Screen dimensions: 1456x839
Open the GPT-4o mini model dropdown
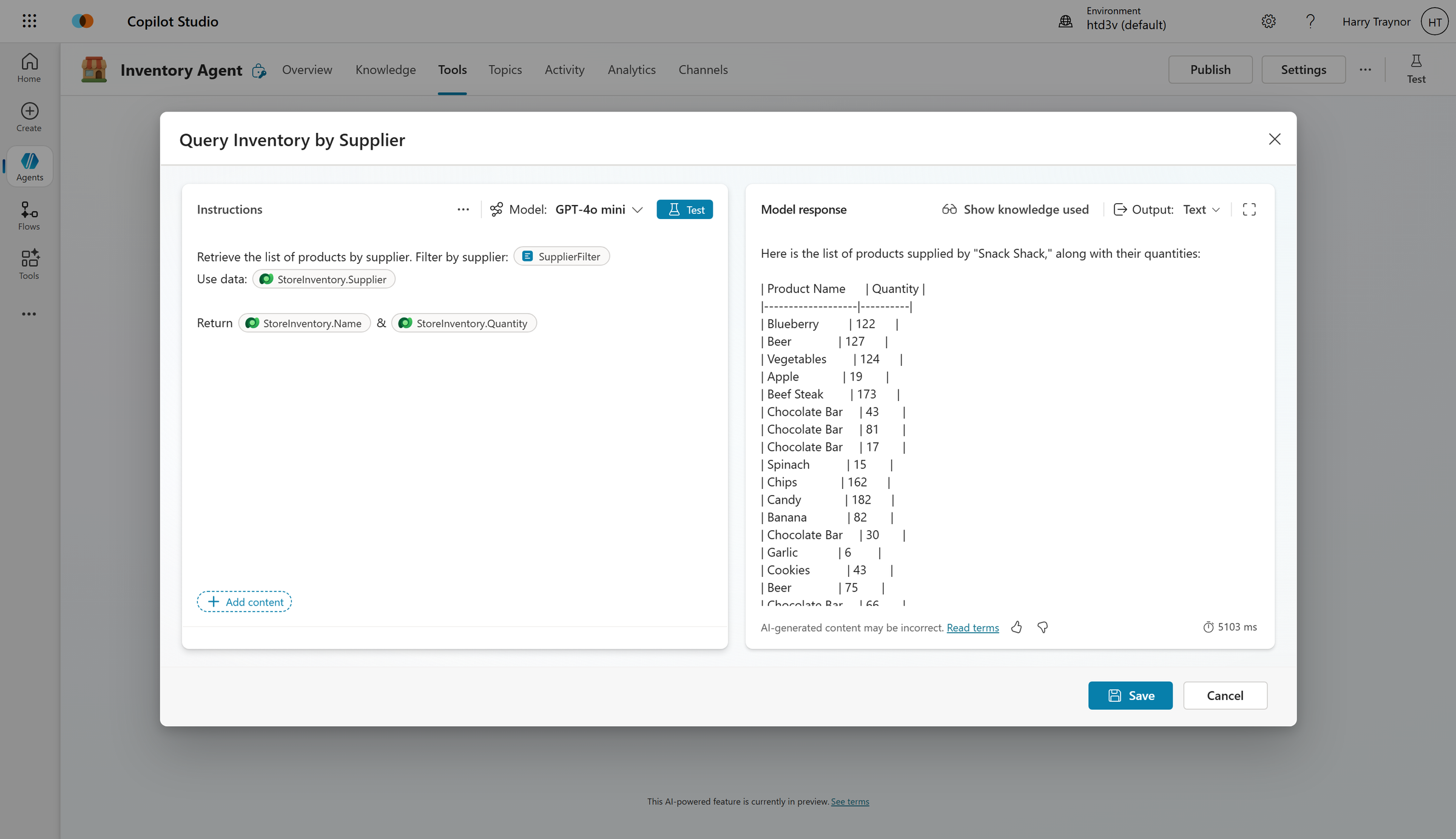(599, 209)
